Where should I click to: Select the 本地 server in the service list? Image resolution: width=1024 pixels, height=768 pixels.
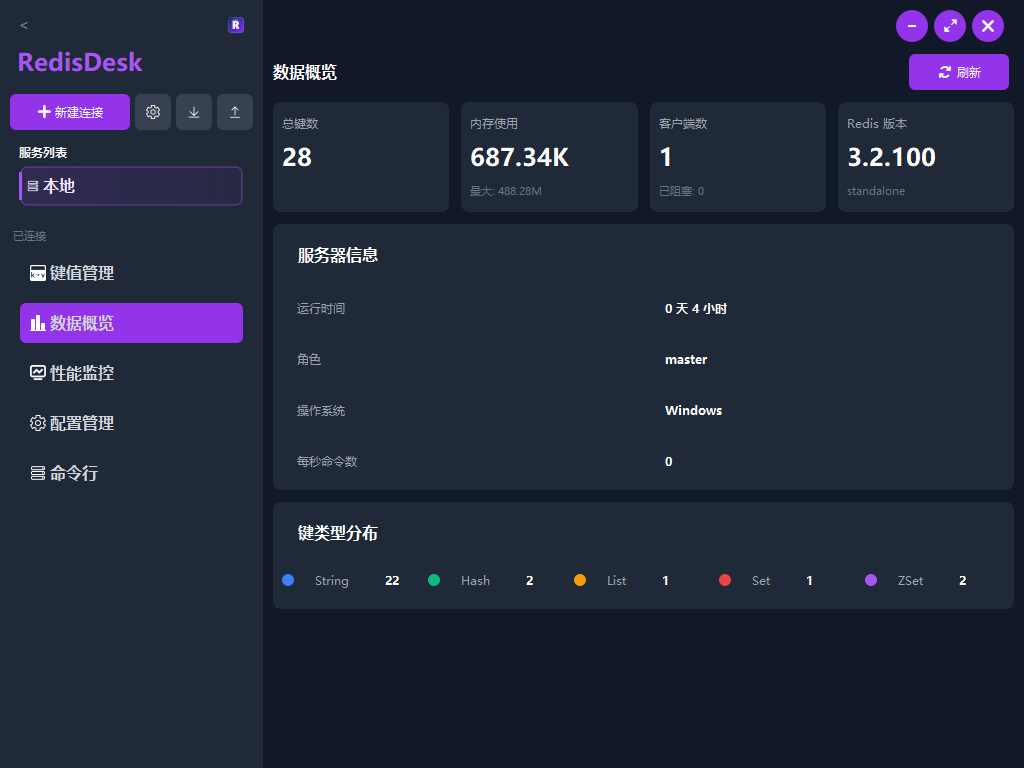(x=131, y=186)
